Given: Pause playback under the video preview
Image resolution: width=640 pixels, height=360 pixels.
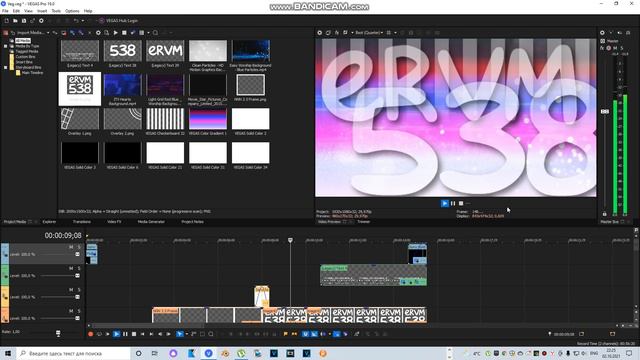Looking at the screenshot, I should (x=453, y=203).
